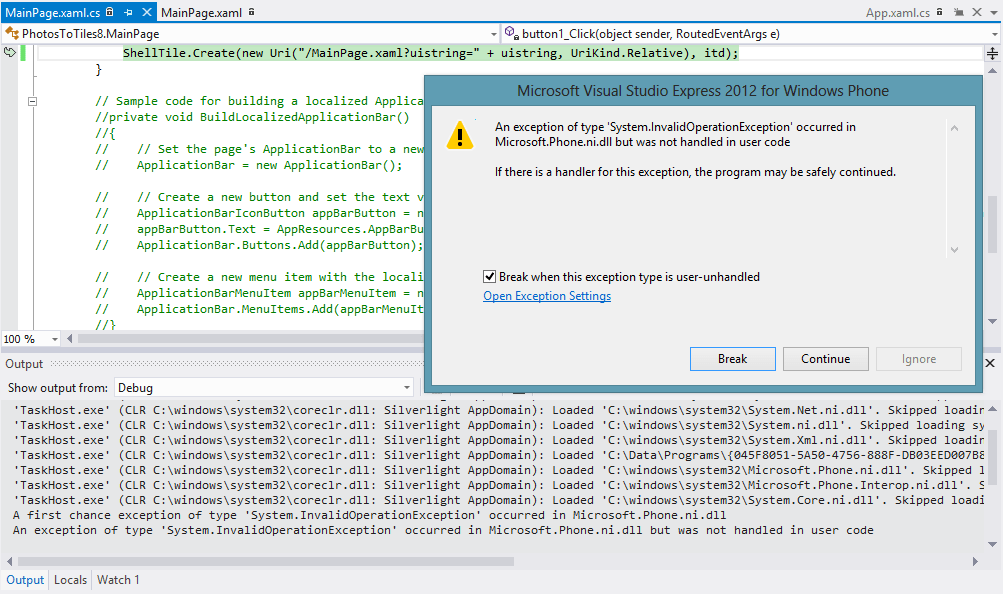Click the Output line loading Microsoft.Phone.Interop.ni.dll
The width and height of the screenshot is (1003, 594).
pyautogui.click(x=499, y=485)
